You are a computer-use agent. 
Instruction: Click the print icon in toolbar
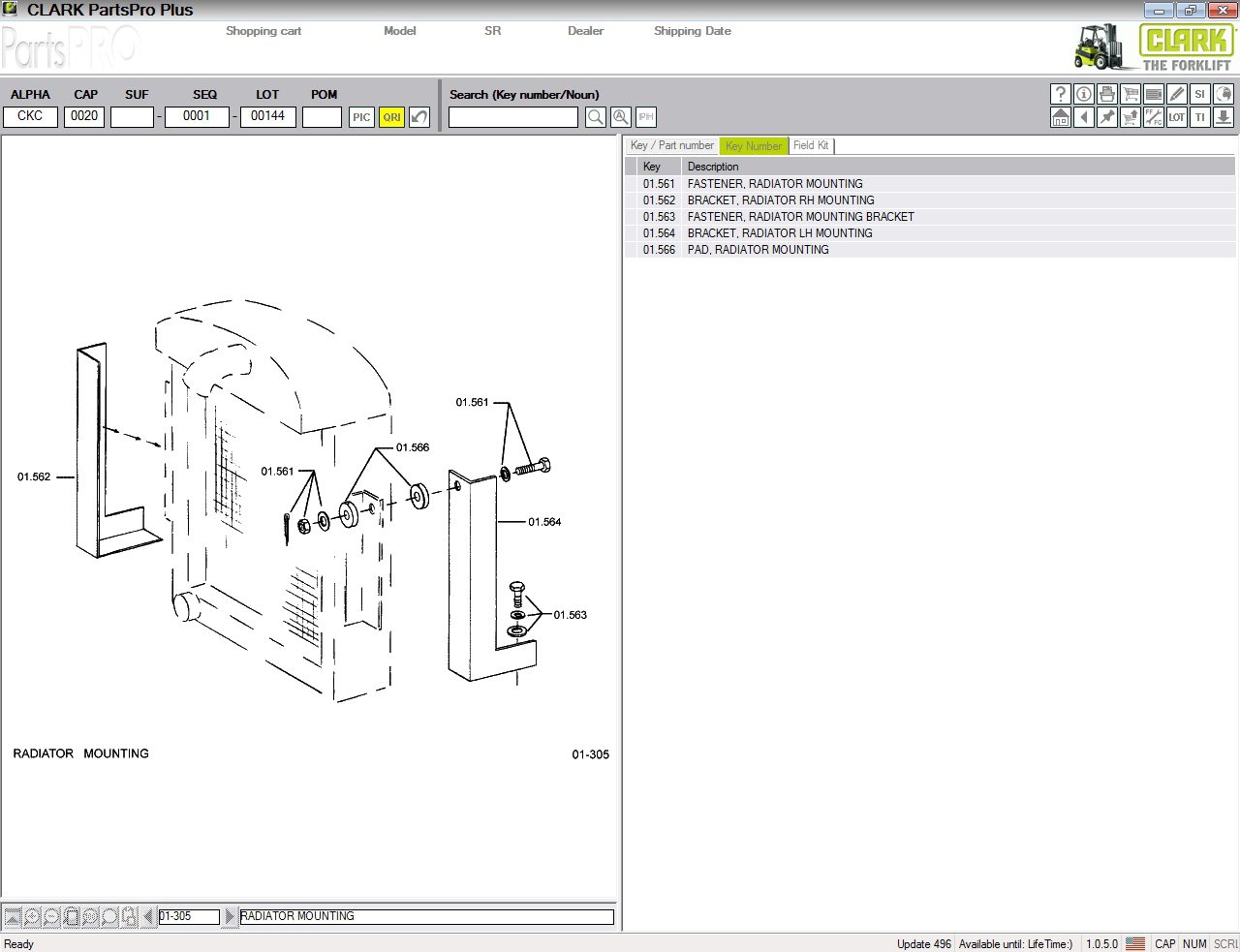point(1106,94)
